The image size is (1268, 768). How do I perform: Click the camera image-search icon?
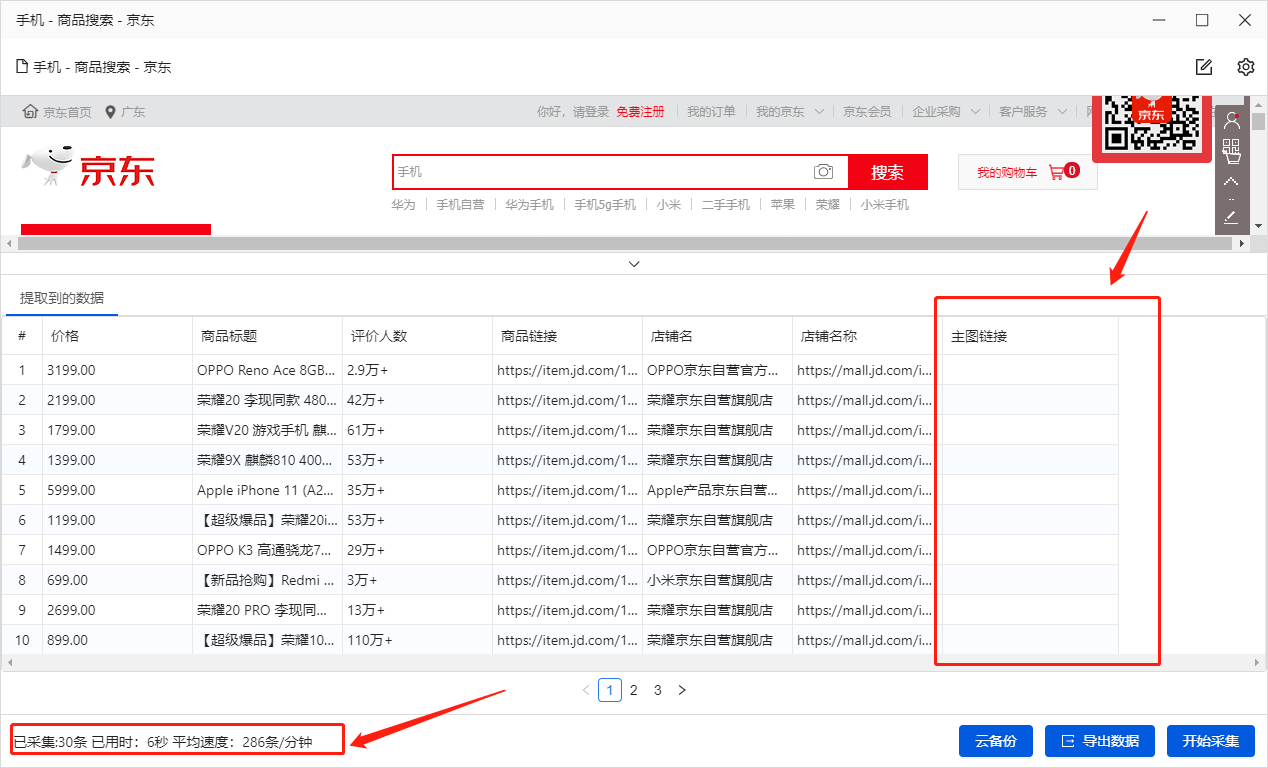pyautogui.click(x=823, y=172)
